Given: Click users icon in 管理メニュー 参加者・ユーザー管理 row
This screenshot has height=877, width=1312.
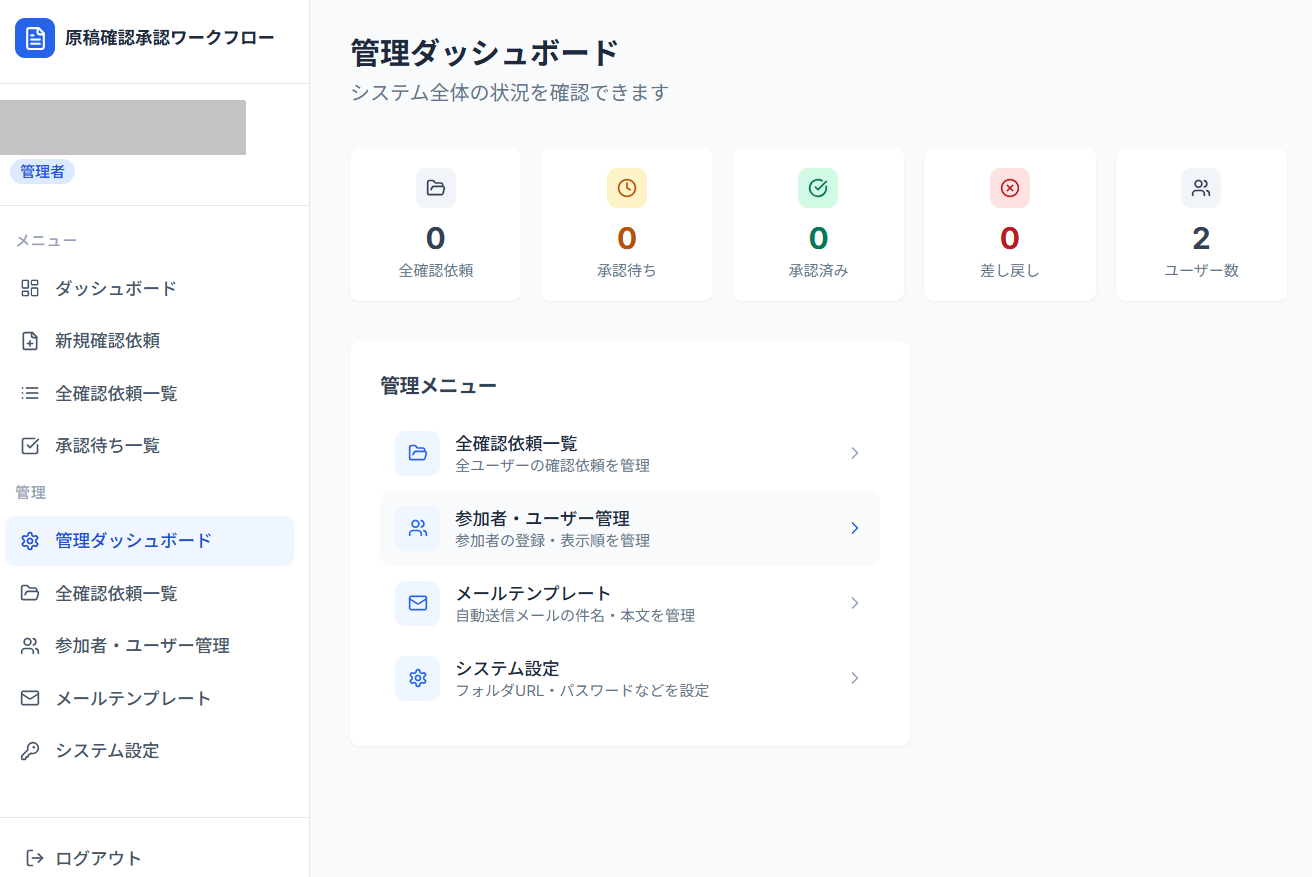Looking at the screenshot, I should point(418,528).
